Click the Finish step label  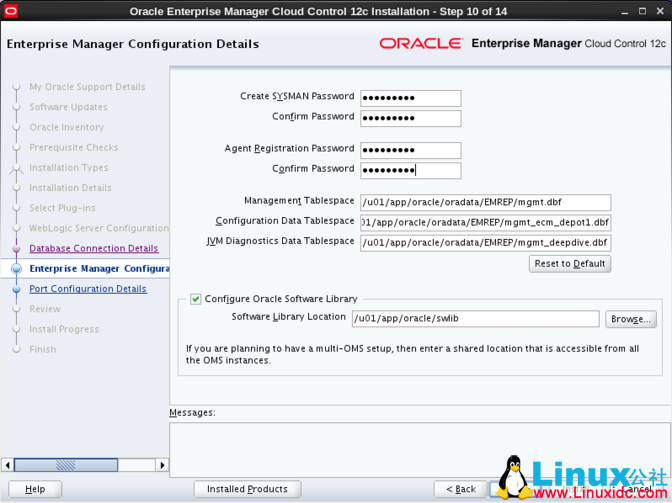pos(43,349)
